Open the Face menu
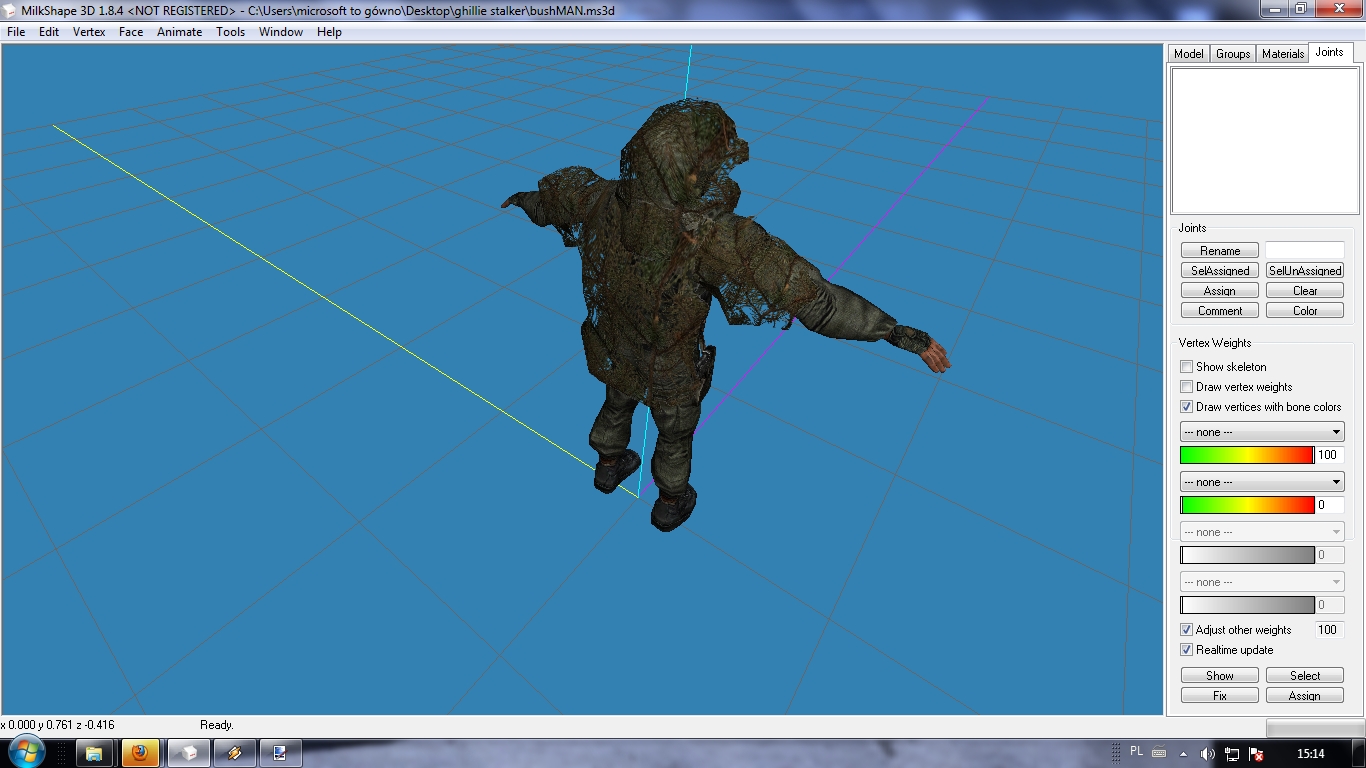The width and height of the screenshot is (1366, 768). (131, 32)
